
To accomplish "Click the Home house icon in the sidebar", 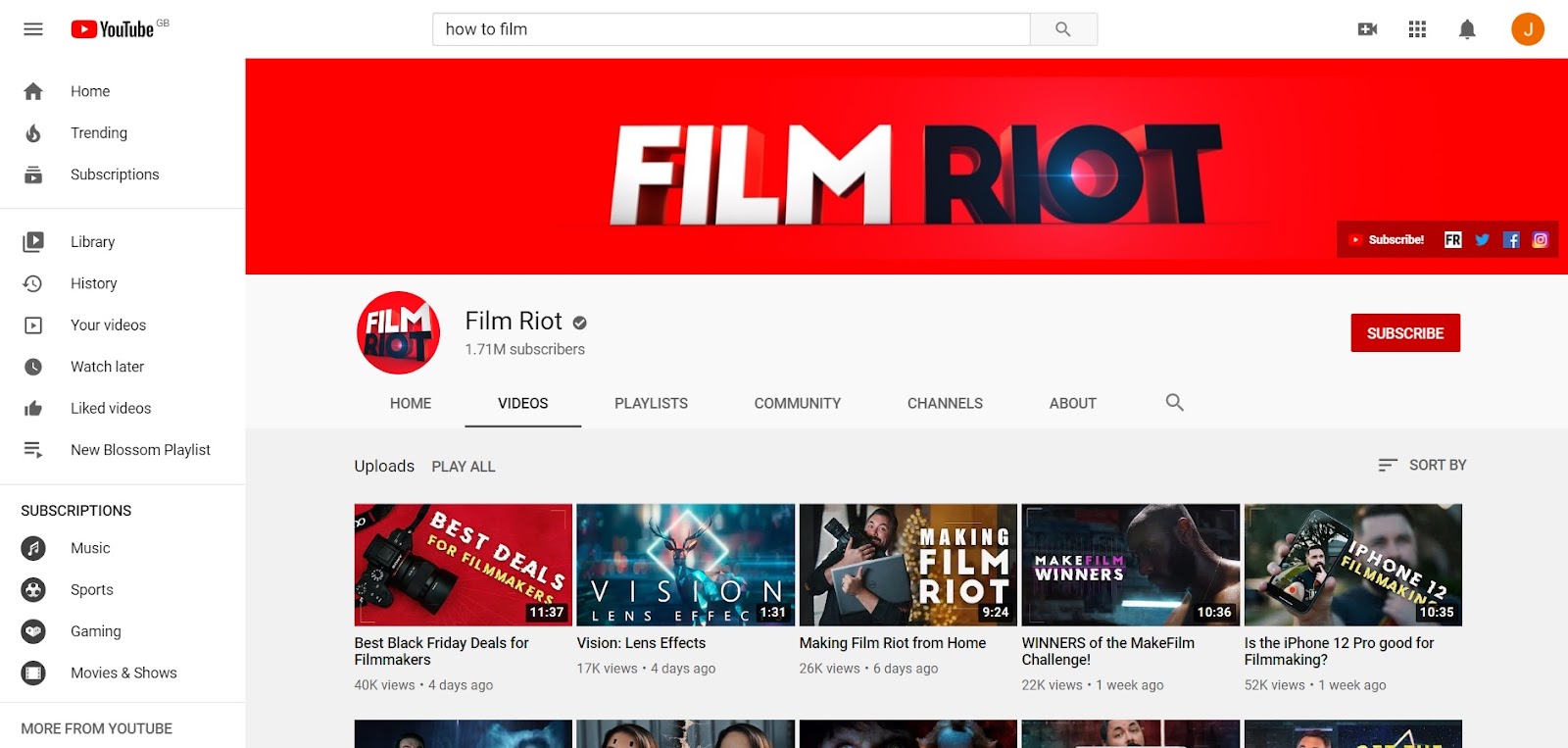I will click(33, 91).
